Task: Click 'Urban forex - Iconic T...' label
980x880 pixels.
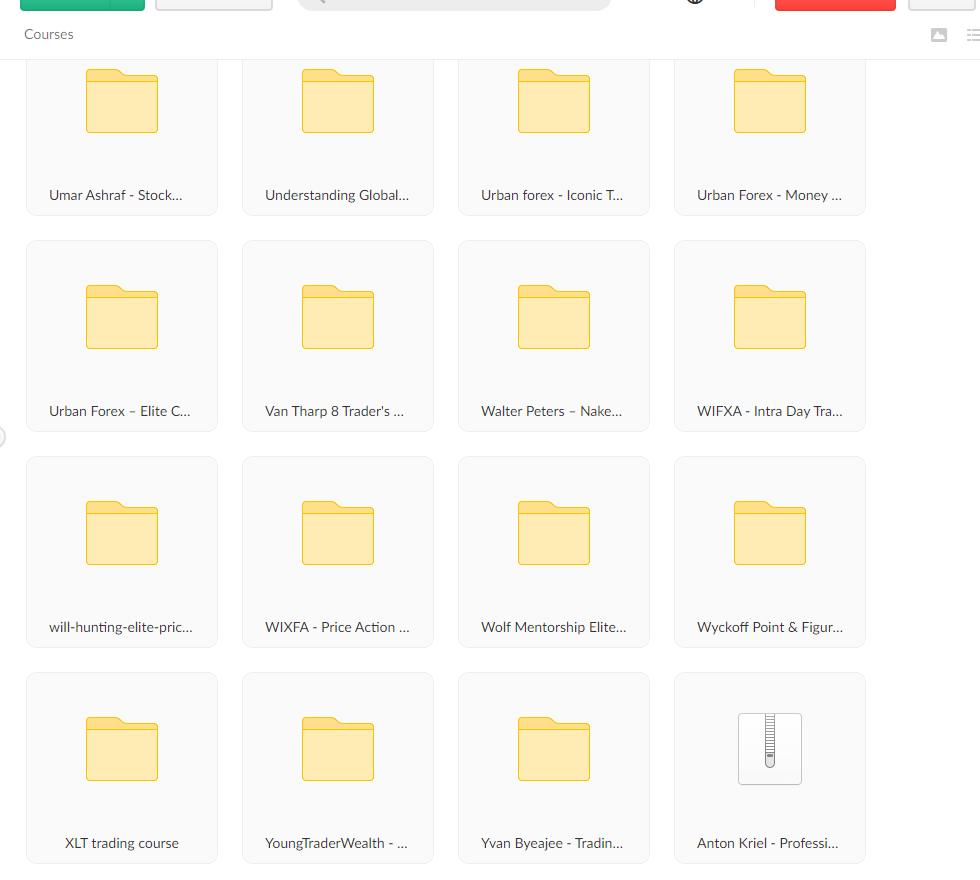Action: point(552,195)
